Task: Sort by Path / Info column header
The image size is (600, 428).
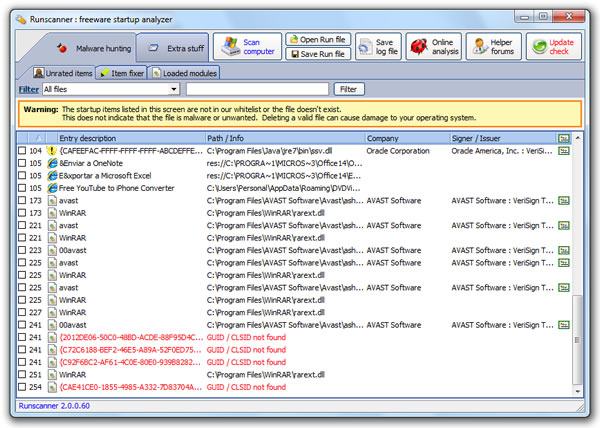Action: coord(285,138)
